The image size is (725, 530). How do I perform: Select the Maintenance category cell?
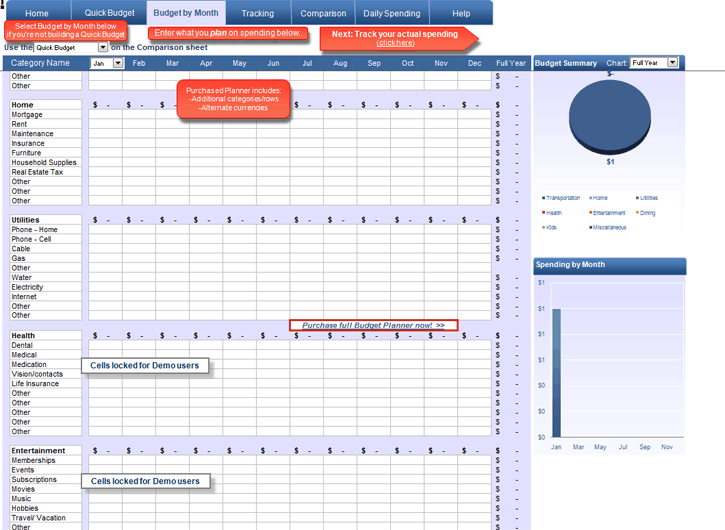[45, 134]
